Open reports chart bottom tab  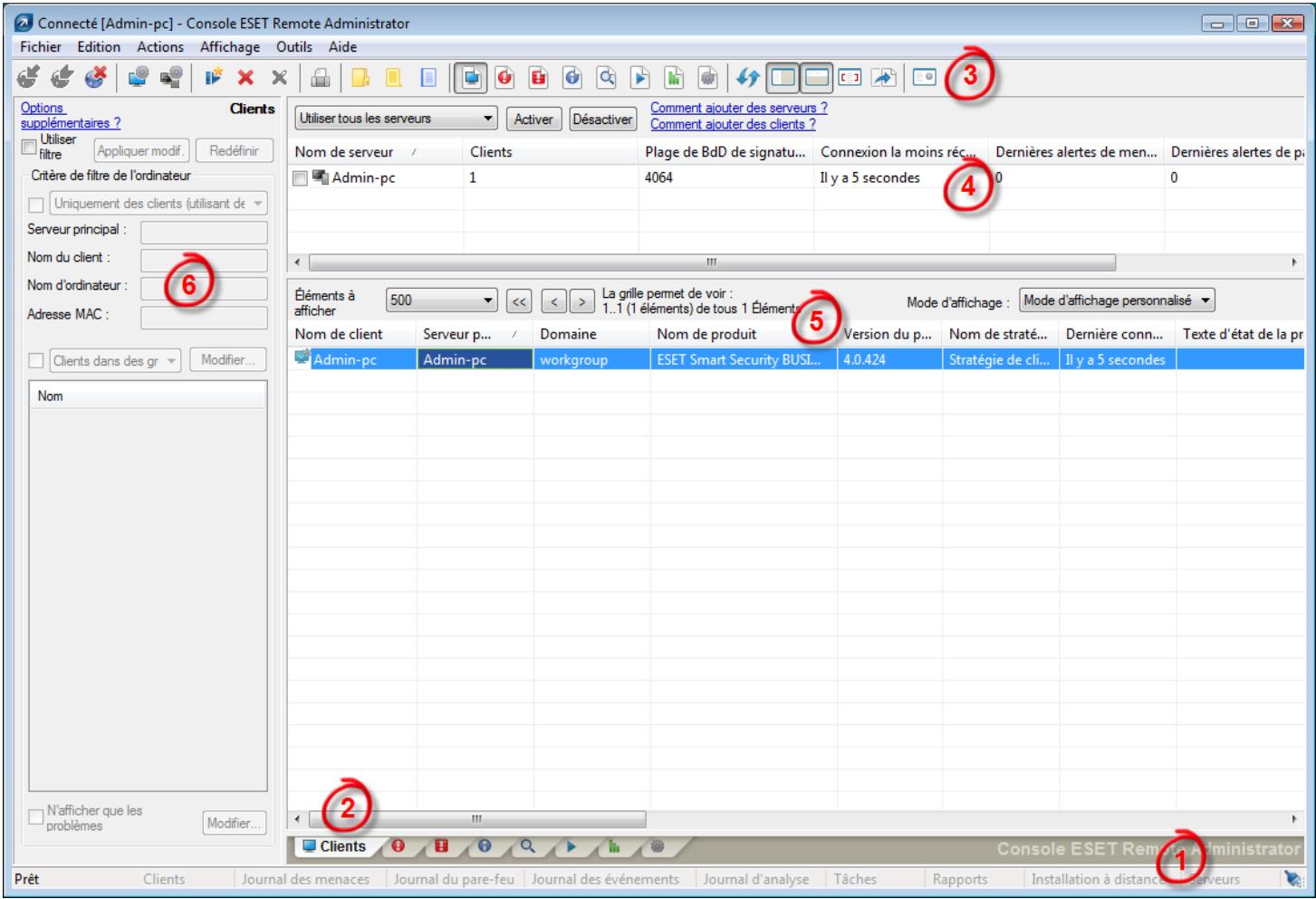[x=614, y=846]
